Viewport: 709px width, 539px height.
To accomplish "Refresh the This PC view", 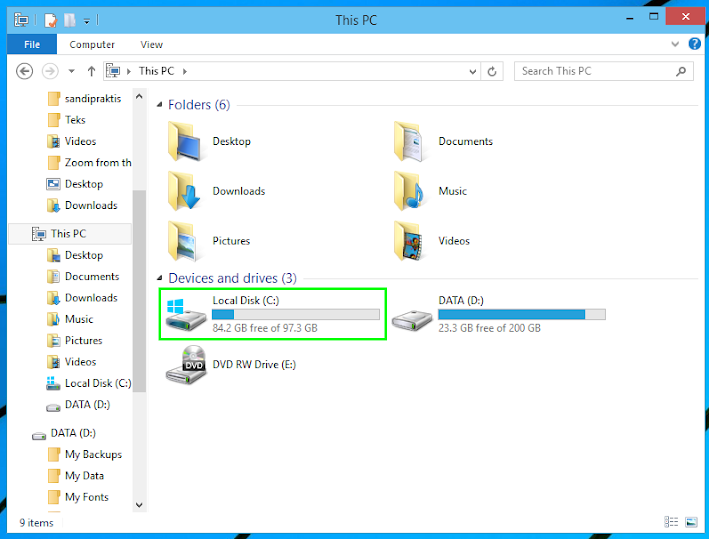I will pos(492,71).
